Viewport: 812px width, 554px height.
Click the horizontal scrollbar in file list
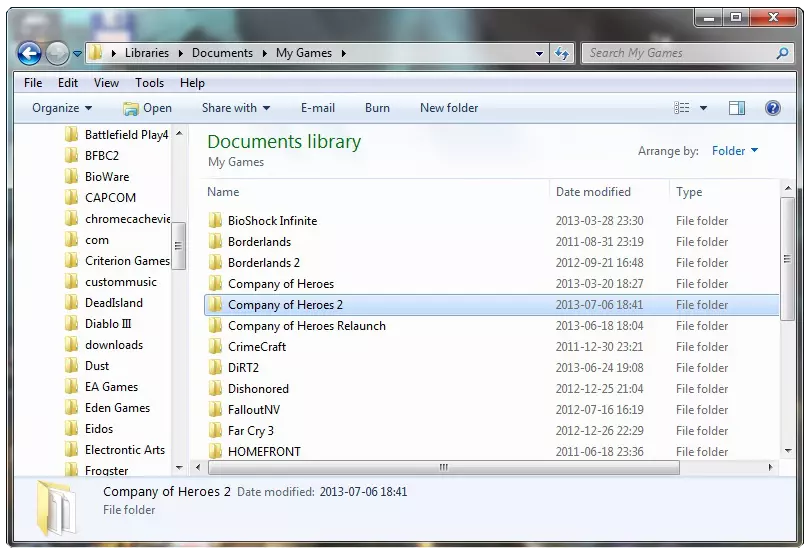coord(443,467)
